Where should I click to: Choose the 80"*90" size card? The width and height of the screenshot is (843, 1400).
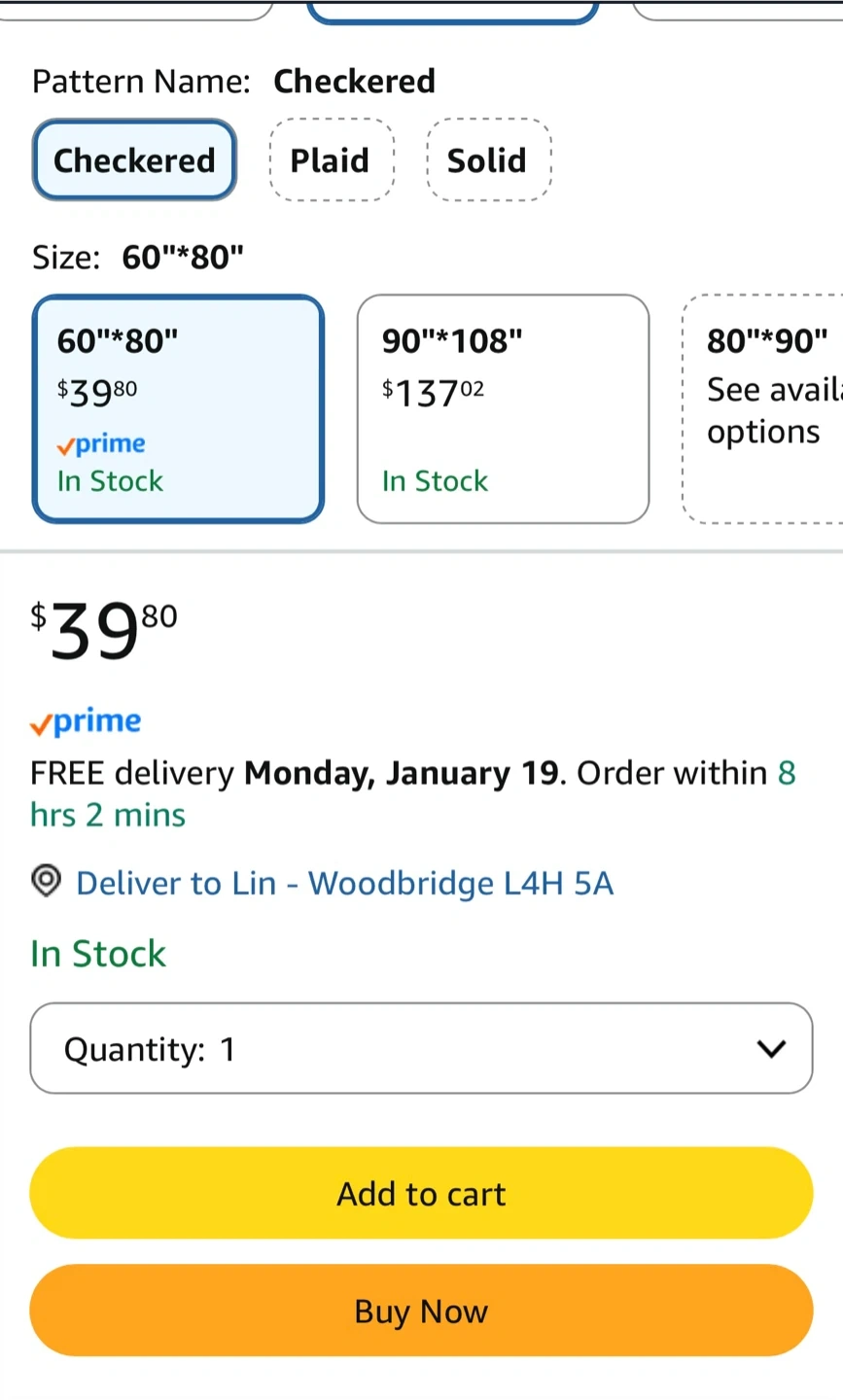pyautogui.click(x=765, y=408)
